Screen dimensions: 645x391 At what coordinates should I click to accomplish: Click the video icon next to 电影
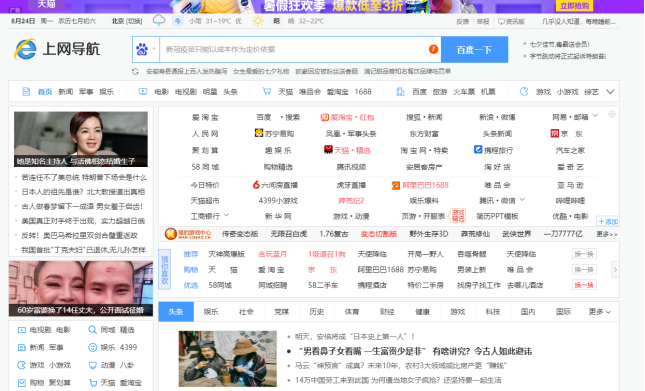143,91
